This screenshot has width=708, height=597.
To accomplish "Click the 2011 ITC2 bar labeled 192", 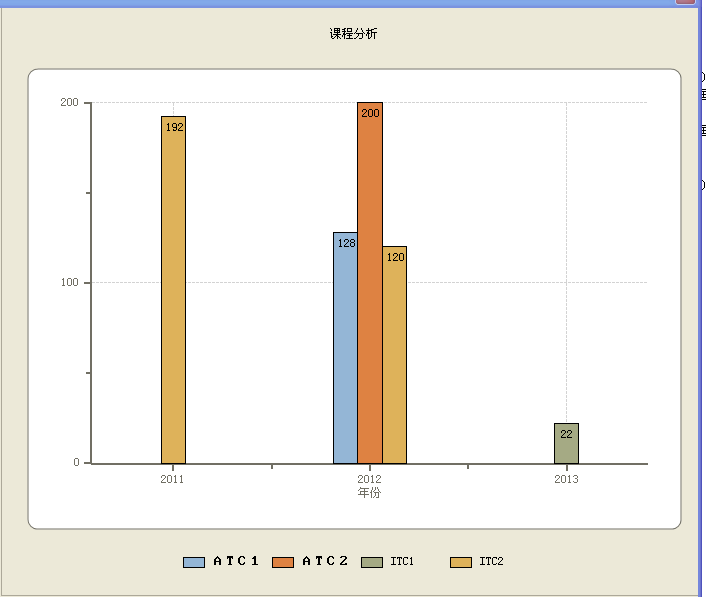I will click(173, 290).
